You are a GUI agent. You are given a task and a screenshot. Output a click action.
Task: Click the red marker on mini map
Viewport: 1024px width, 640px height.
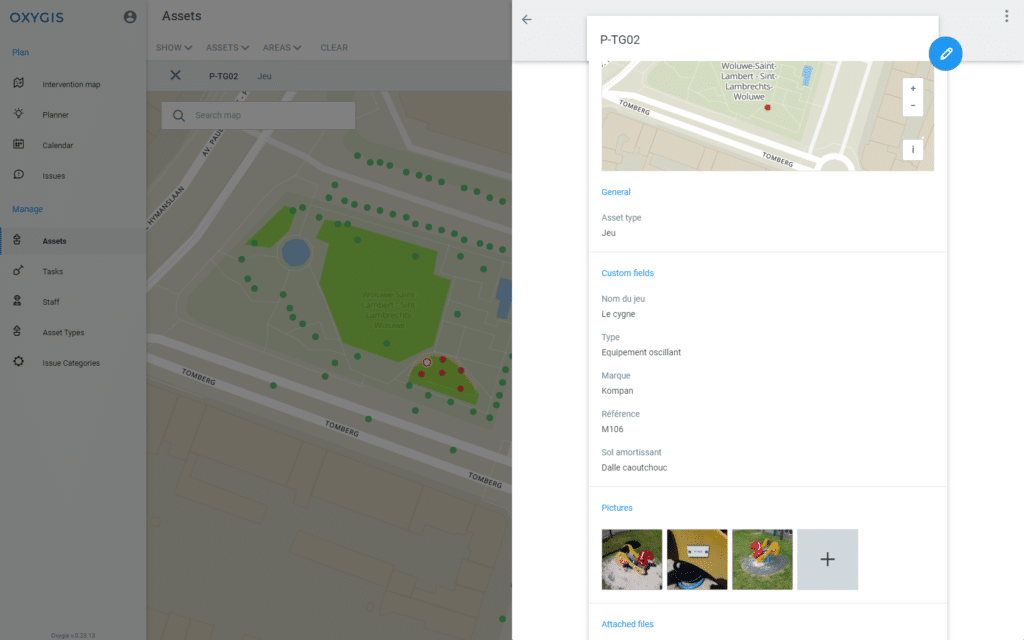[x=767, y=108]
